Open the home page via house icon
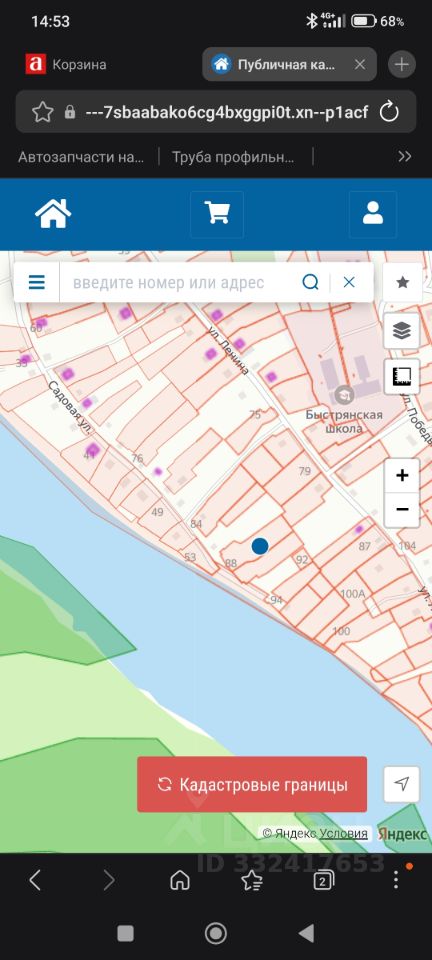The height and width of the screenshot is (960, 432). click(x=53, y=214)
